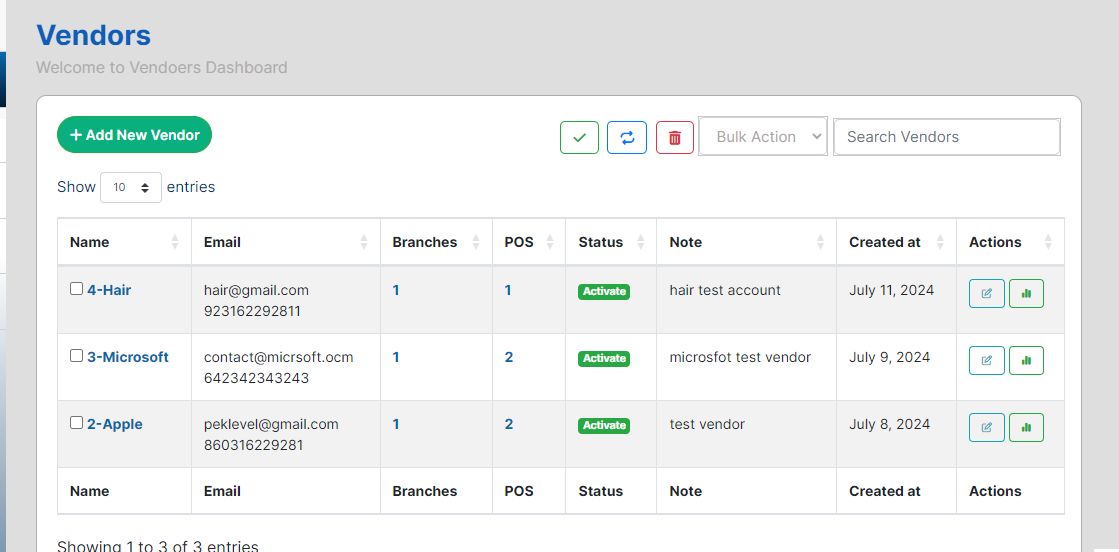Sort the table by Name column
The height and width of the screenshot is (552, 1119).
[x=124, y=242]
